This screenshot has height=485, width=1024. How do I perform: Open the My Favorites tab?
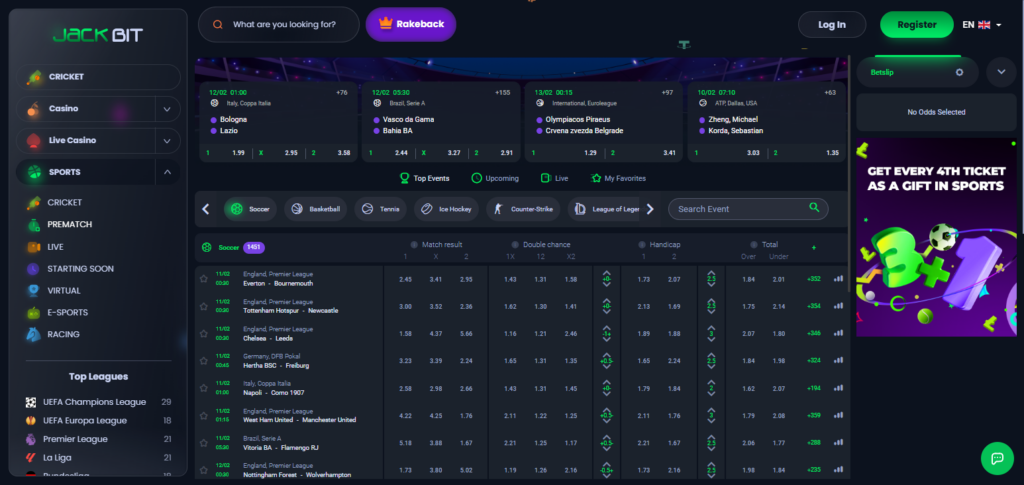coord(618,178)
